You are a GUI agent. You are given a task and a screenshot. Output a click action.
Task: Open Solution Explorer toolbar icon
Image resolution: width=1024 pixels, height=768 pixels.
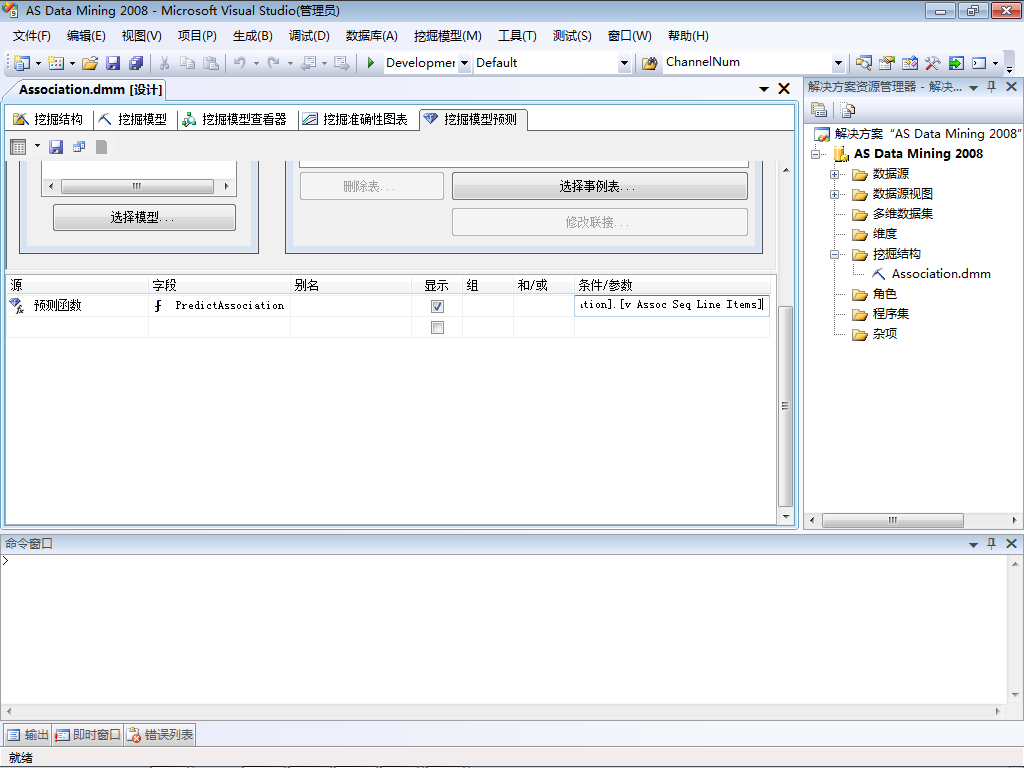pos(863,63)
